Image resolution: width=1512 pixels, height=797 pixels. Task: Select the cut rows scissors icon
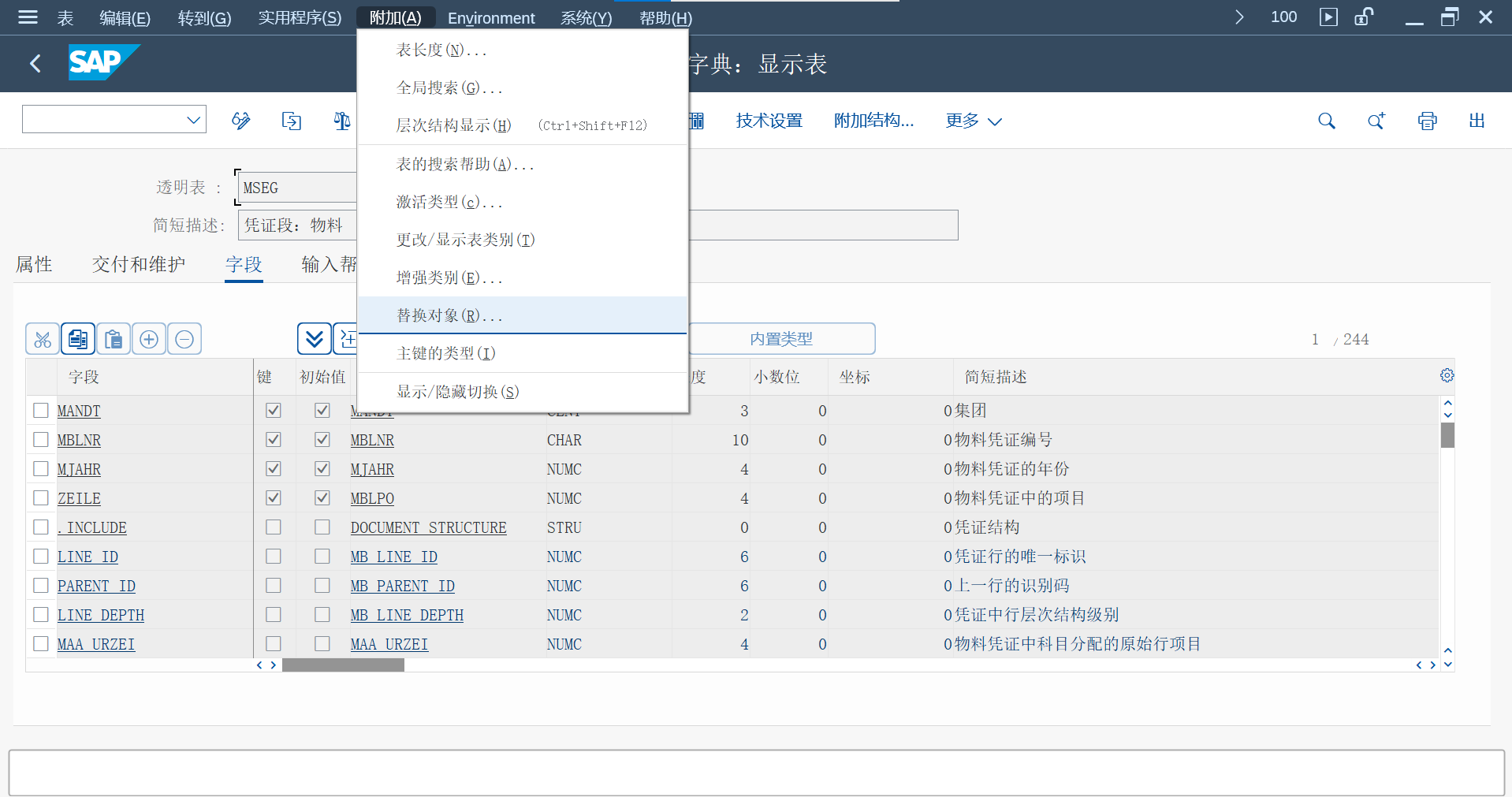[x=42, y=338]
